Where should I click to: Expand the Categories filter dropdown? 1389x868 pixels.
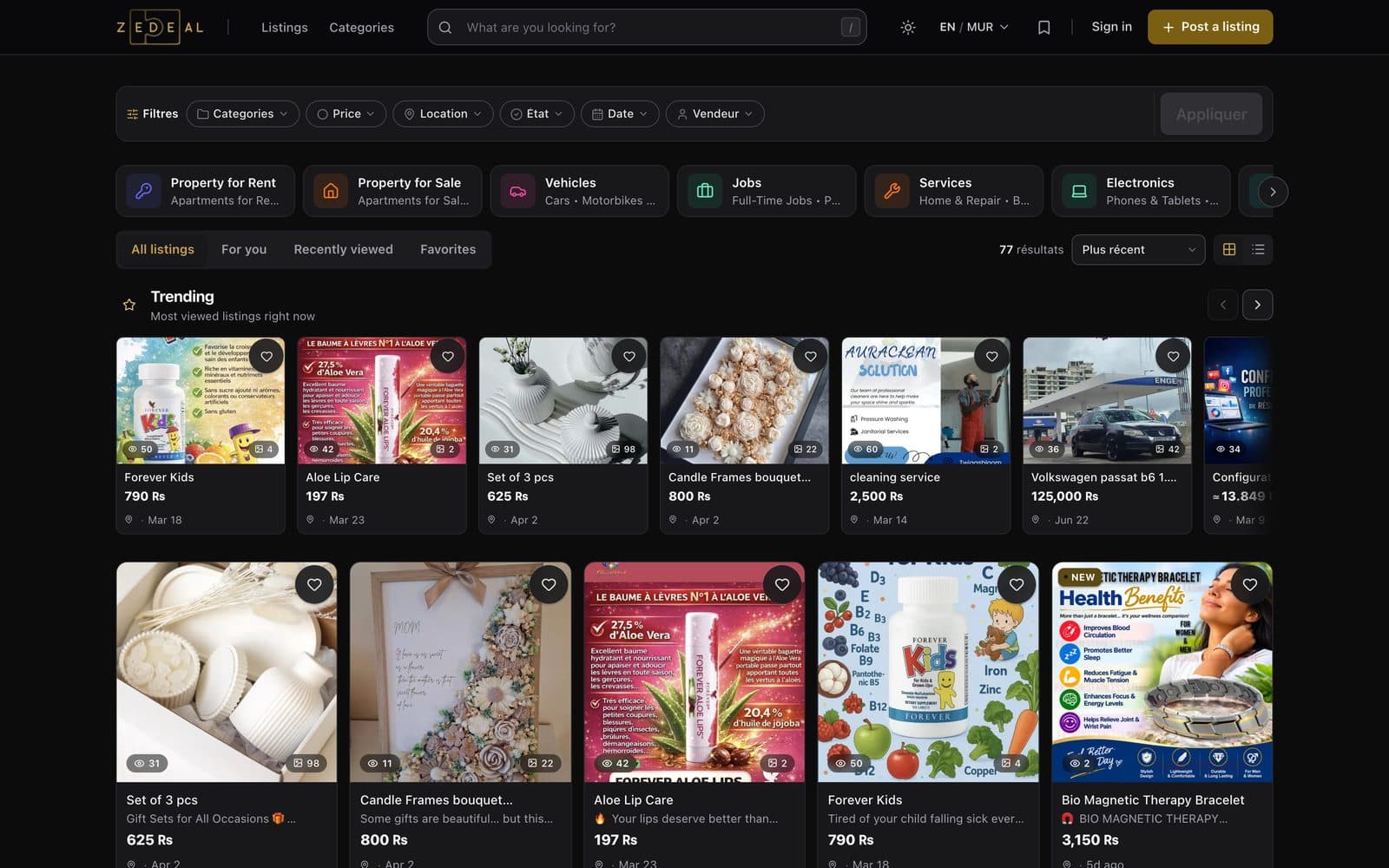(x=242, y=114)
